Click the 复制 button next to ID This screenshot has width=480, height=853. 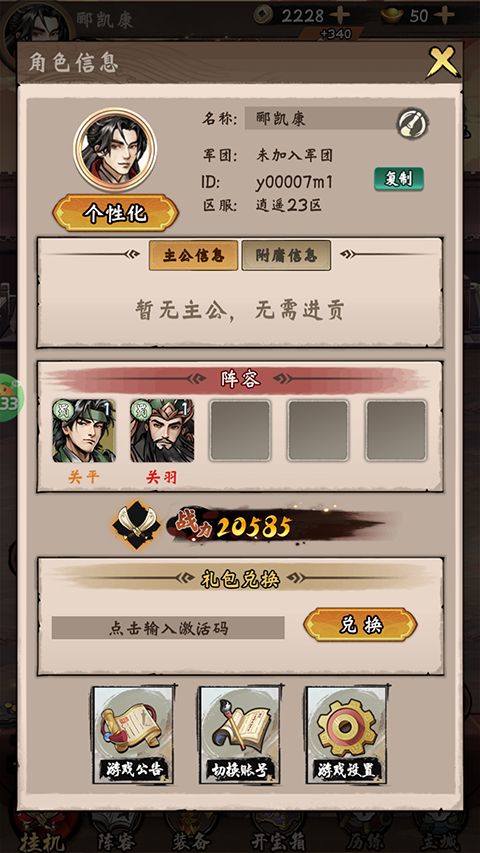399,178
